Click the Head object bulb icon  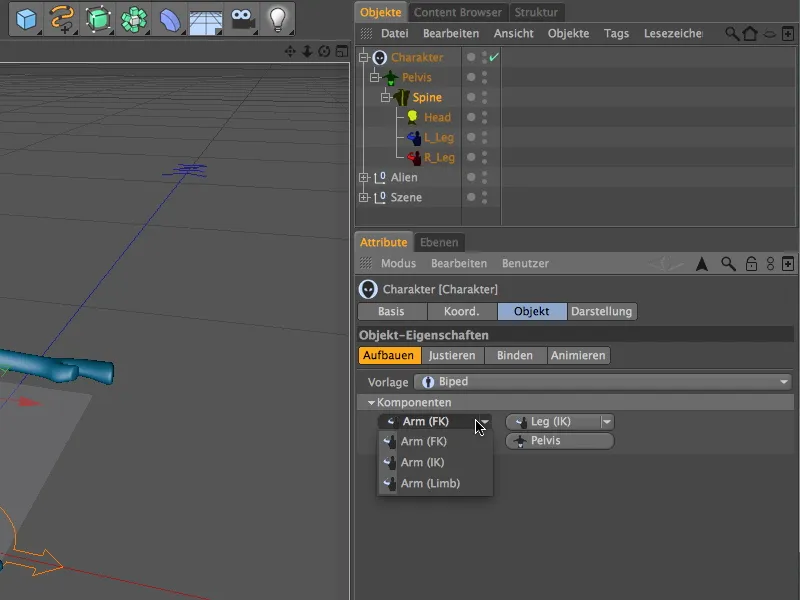[x=412, y=117]
